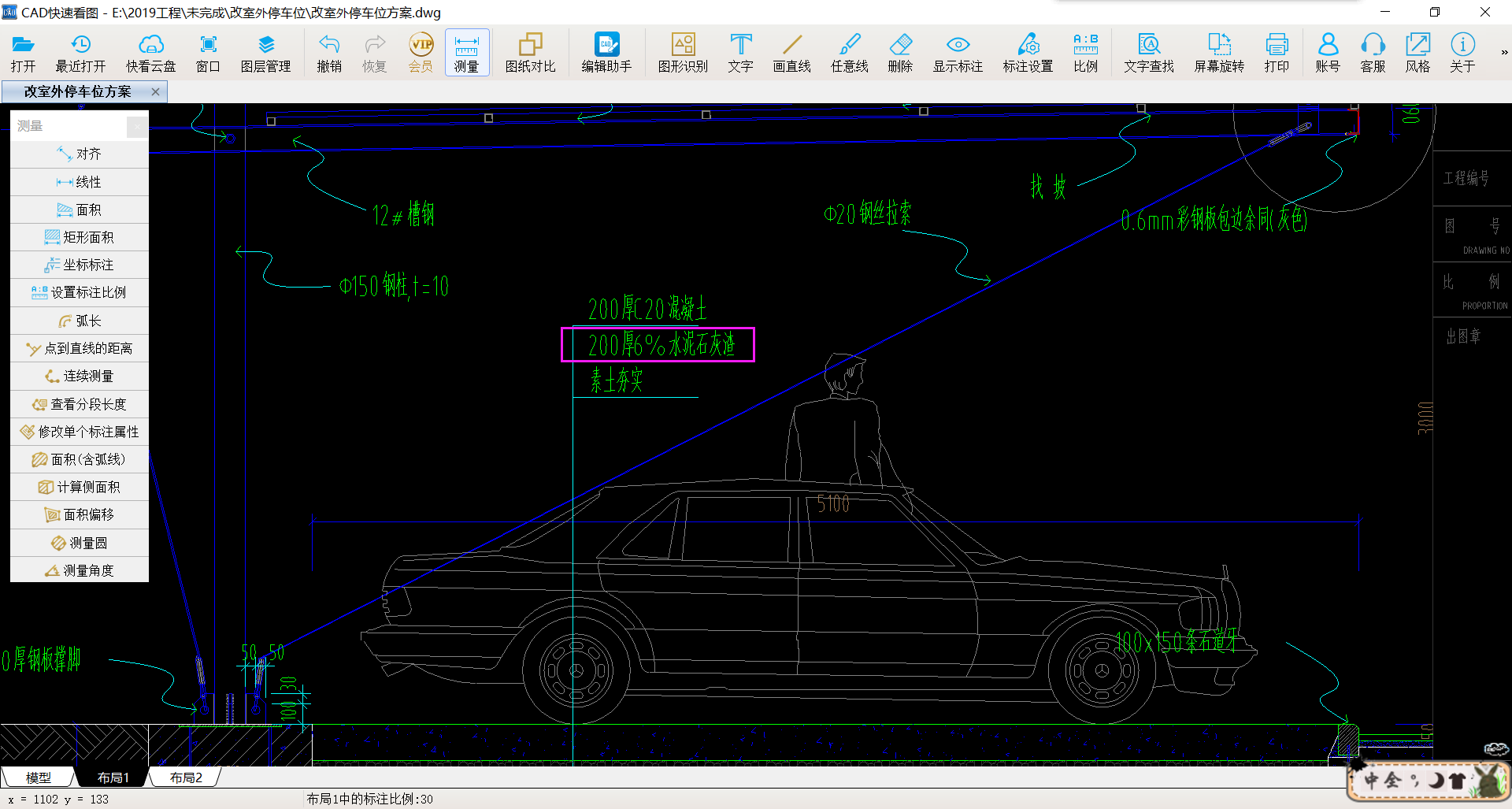Select 测量角度 angle measurement

tap(80, 570)
